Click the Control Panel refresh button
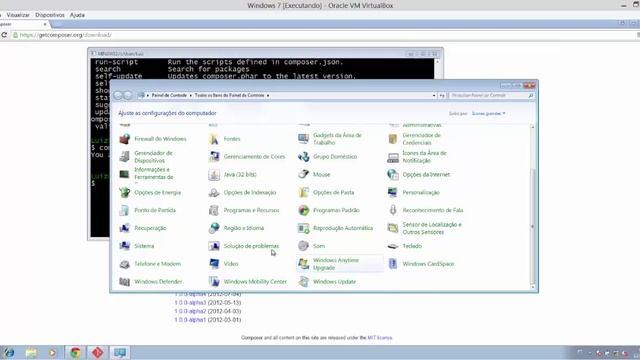 [442, 96]
